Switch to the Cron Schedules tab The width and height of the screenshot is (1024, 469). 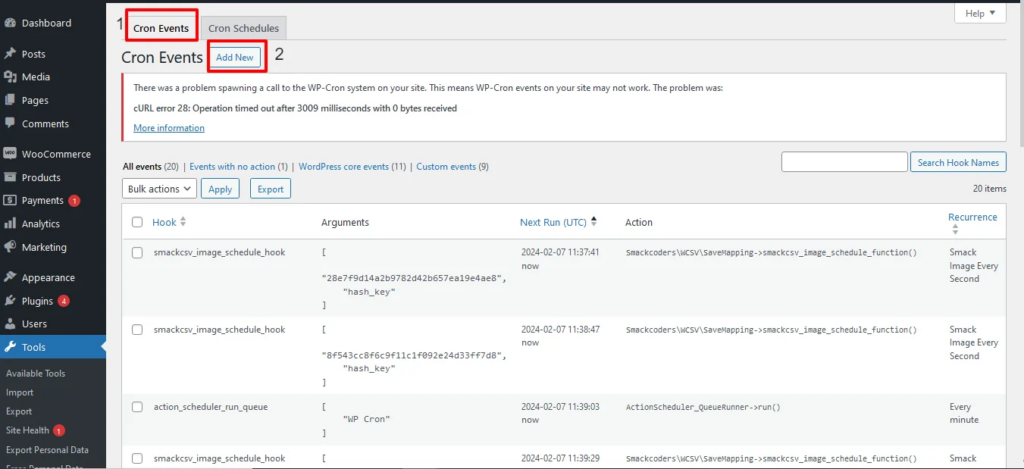pyautogui.click(x=244, y=29)
